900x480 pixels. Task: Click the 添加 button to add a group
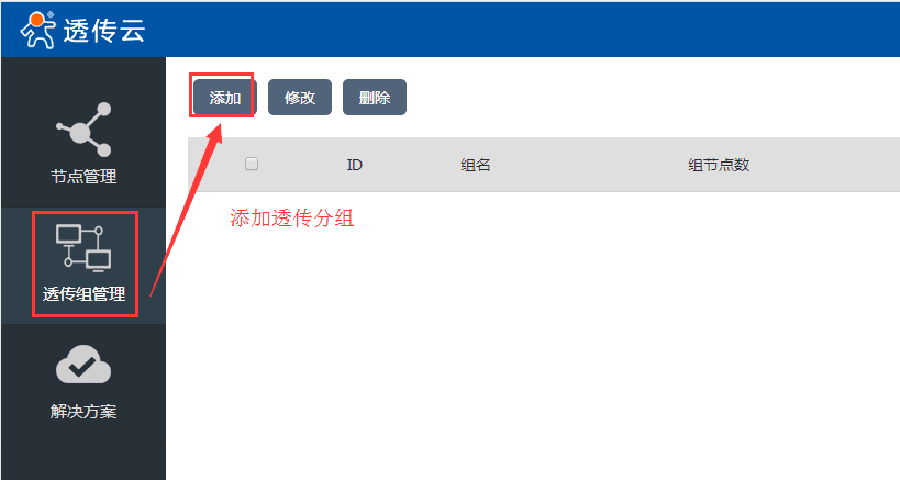click(x=224, y=97)
